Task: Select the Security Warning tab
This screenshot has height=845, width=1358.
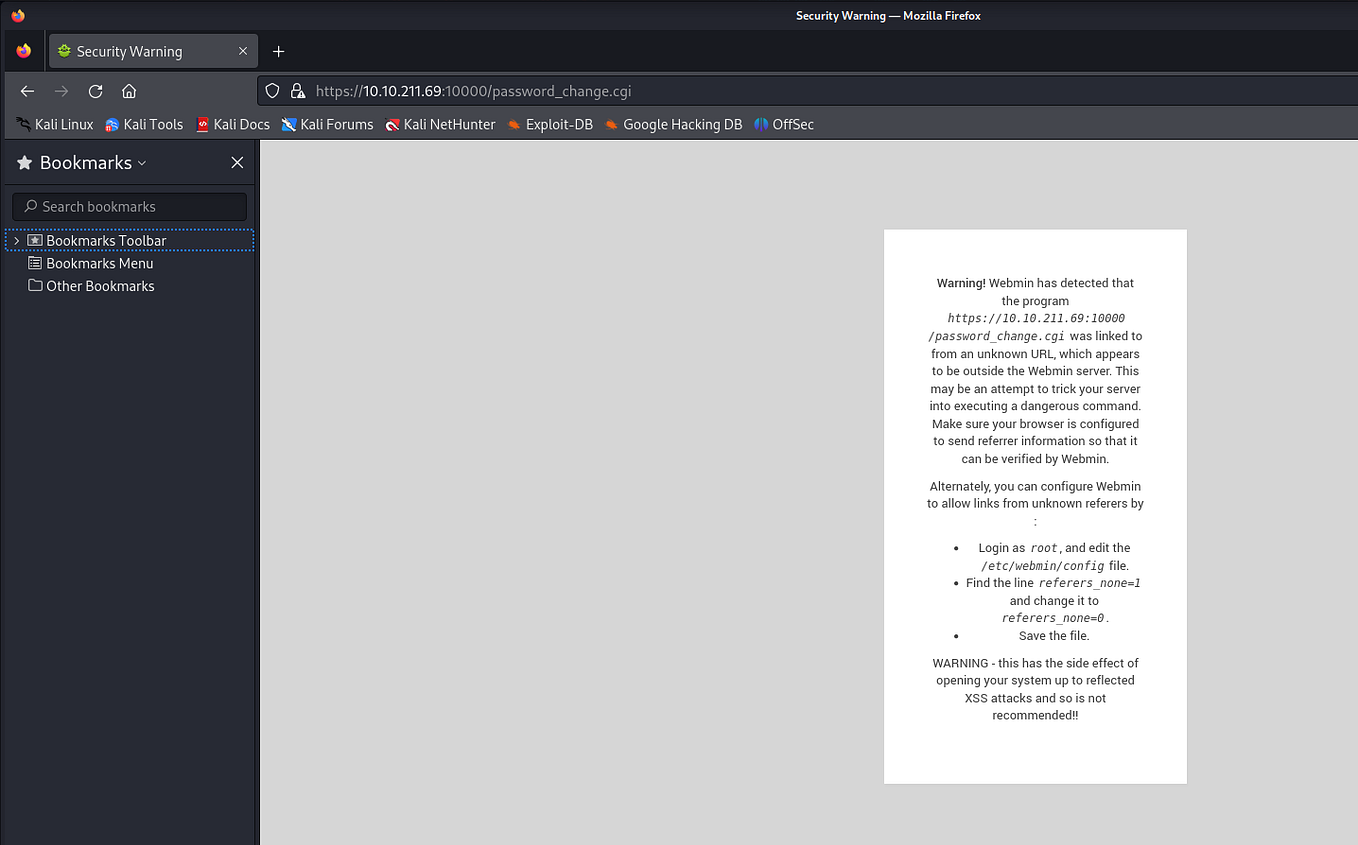Action: click(145, 51)
